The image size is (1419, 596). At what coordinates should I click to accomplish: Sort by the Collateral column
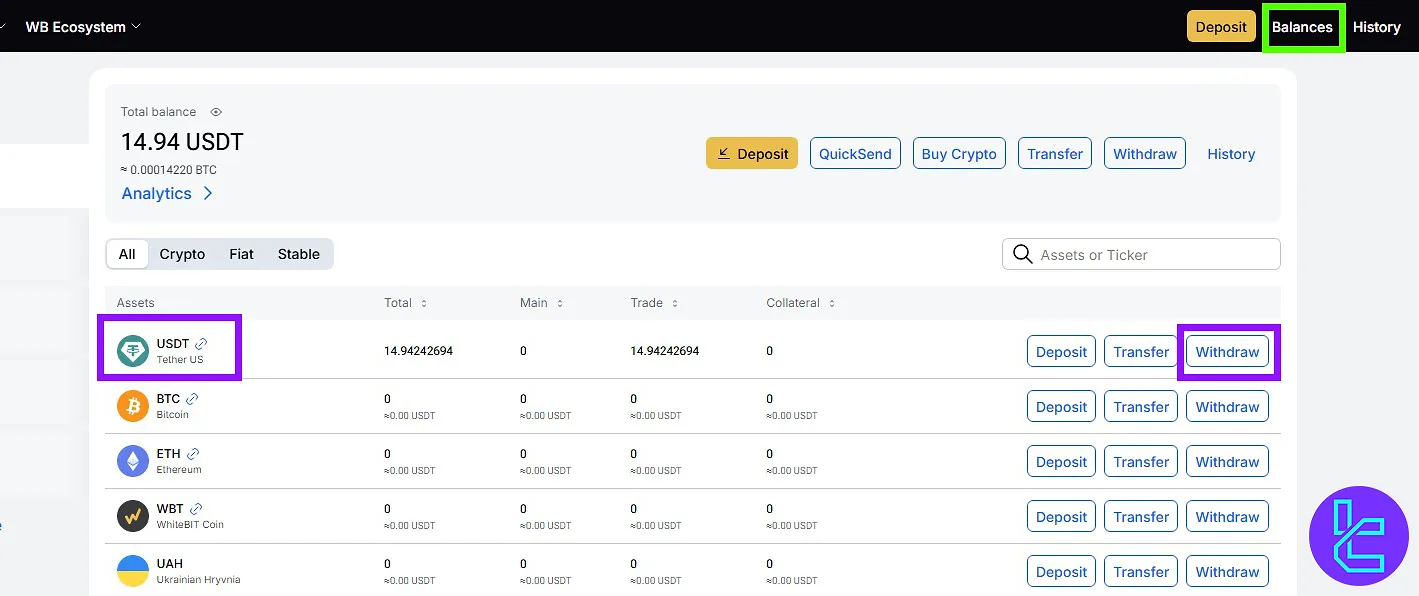click(801, 303)
